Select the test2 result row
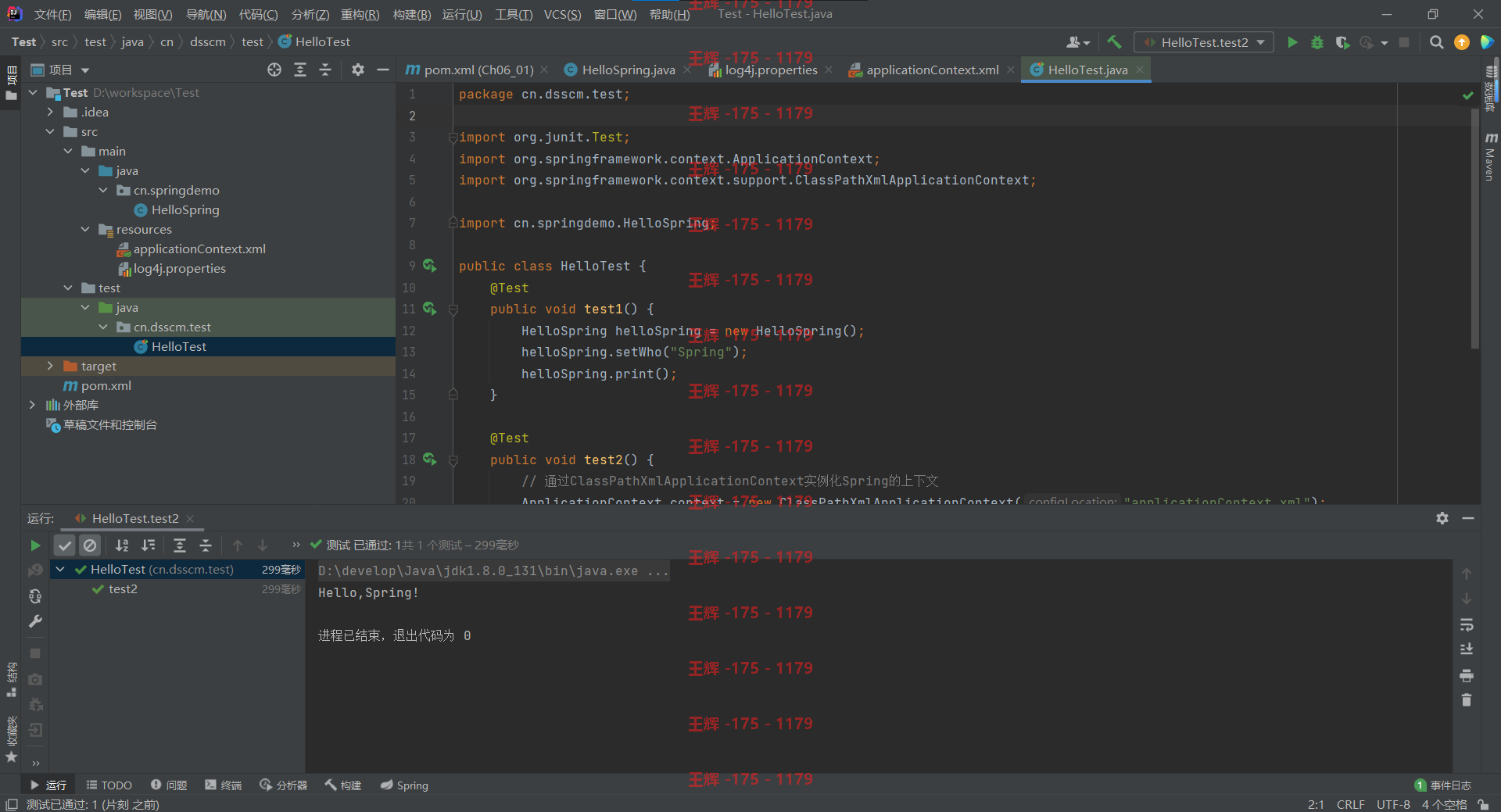The image size is (1501, 812). (x=177, y=589)
